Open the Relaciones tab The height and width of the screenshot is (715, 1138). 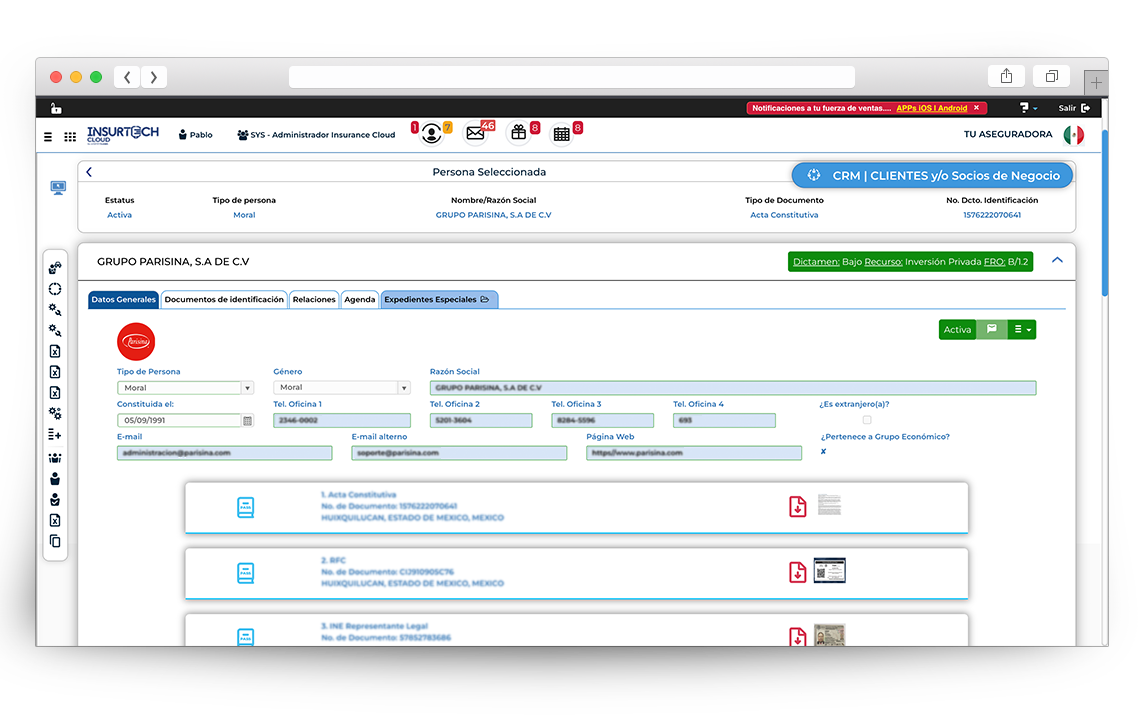(314, 299)
